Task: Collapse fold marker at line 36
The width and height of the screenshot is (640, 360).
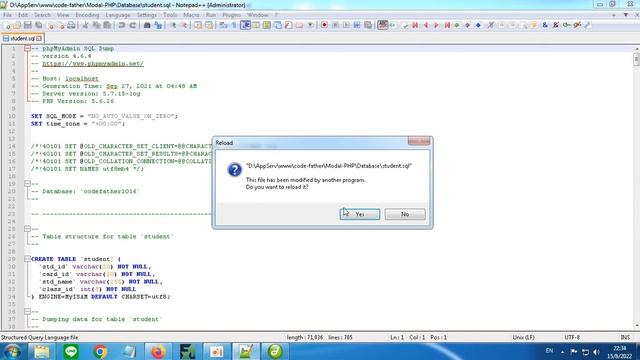Action: (x=27, y=311)
